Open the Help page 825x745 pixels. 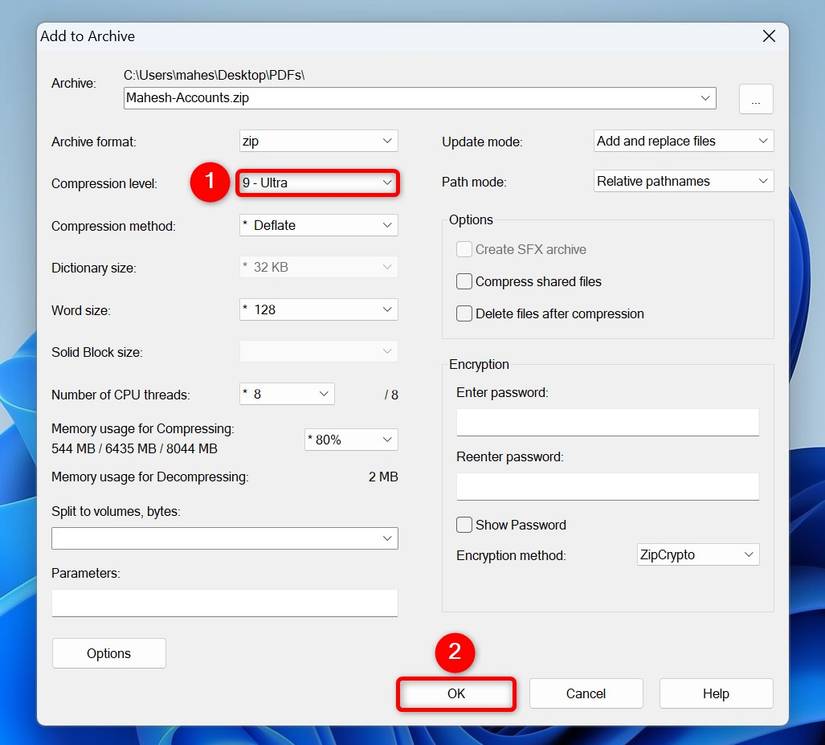(x=716, y=693)
